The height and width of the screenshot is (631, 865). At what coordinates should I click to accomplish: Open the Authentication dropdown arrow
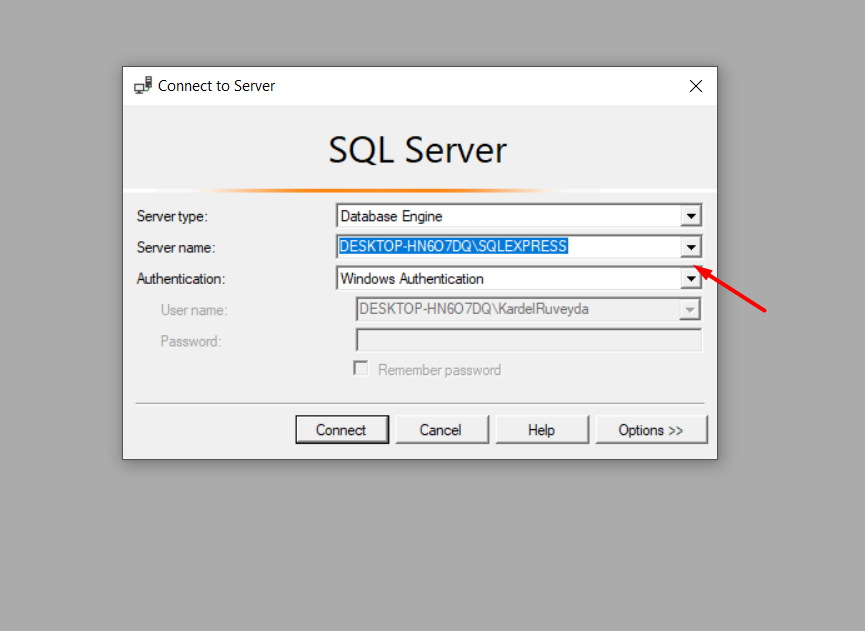coord(691,279)
